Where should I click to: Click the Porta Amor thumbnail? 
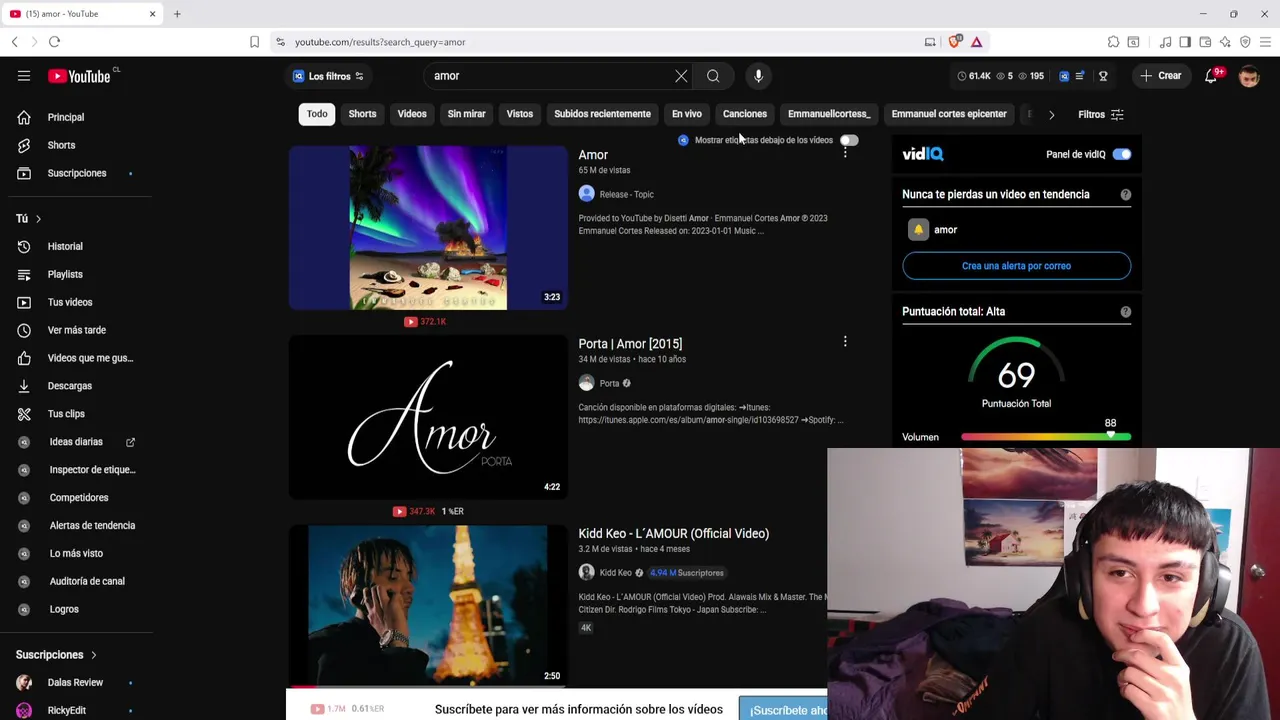pyautogui.click(x=428, y=417)
